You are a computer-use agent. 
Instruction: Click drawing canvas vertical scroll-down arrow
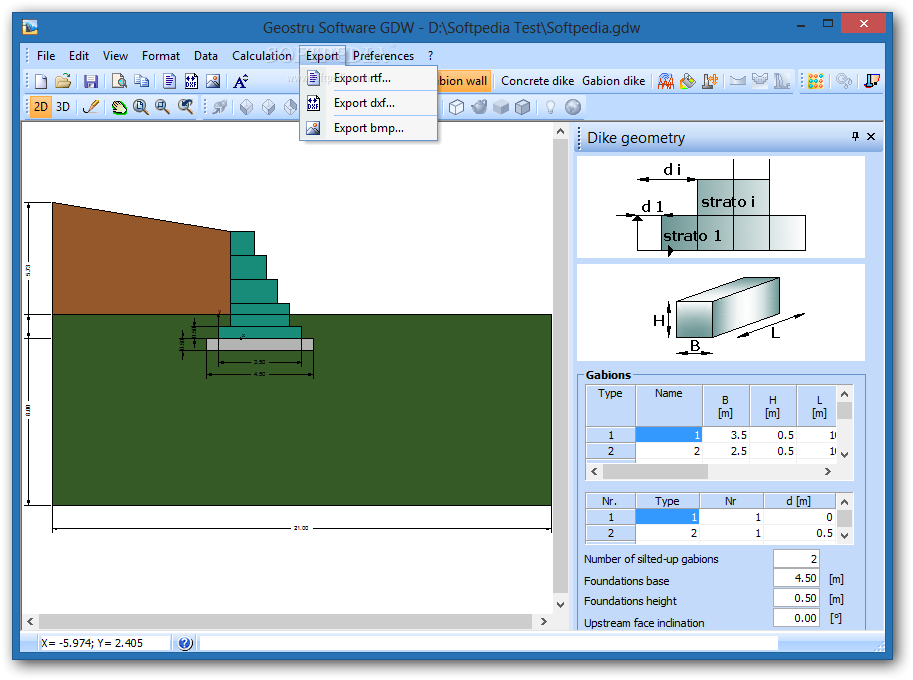click(560, 605)
